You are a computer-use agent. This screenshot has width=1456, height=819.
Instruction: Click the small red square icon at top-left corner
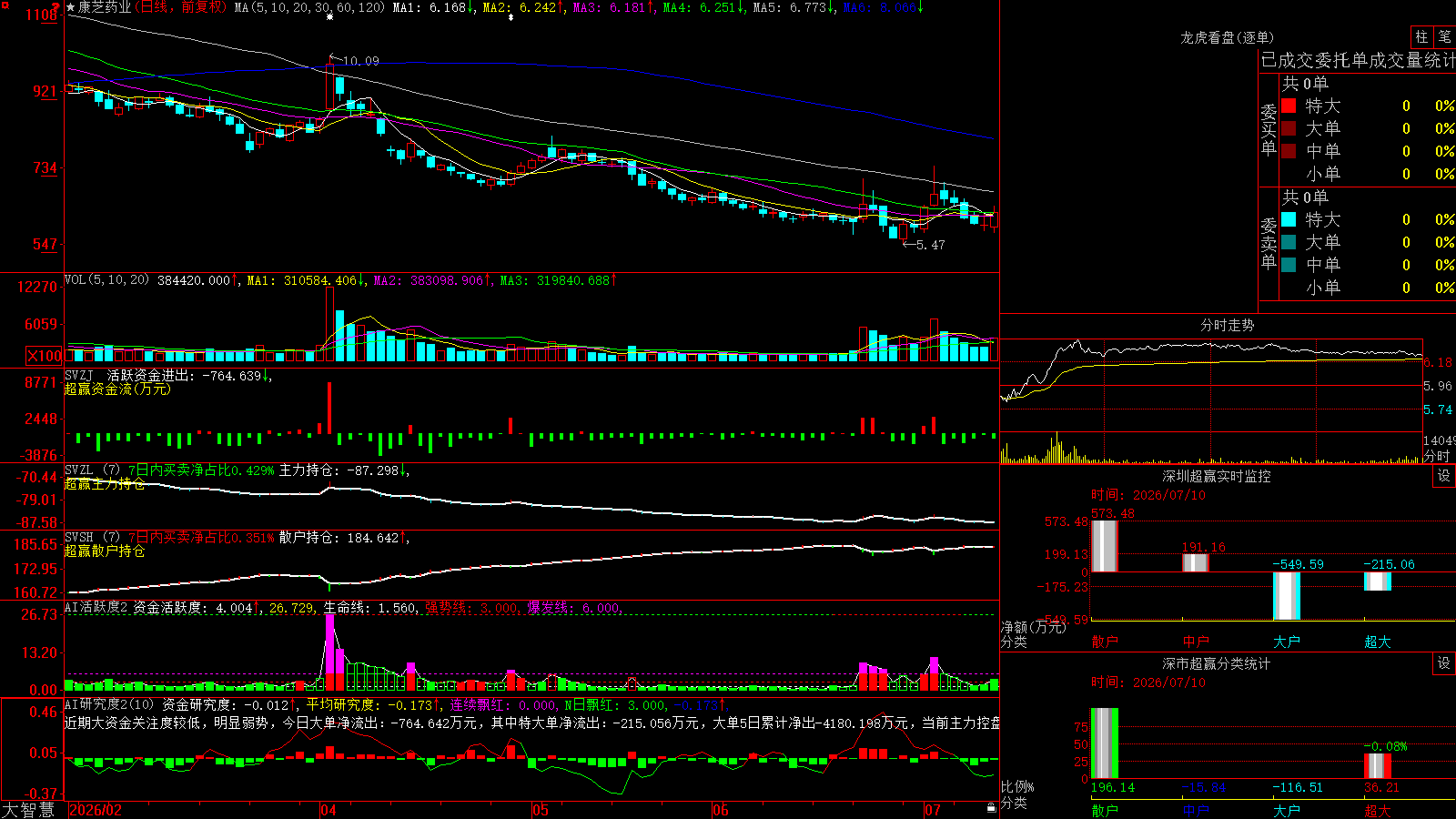point(5,5)
